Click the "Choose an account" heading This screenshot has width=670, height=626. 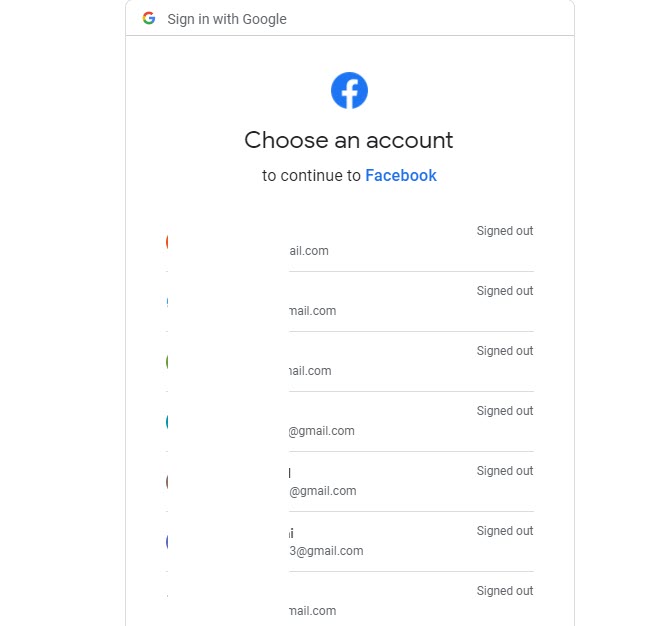pyautogui.click(x=349, y=140)
